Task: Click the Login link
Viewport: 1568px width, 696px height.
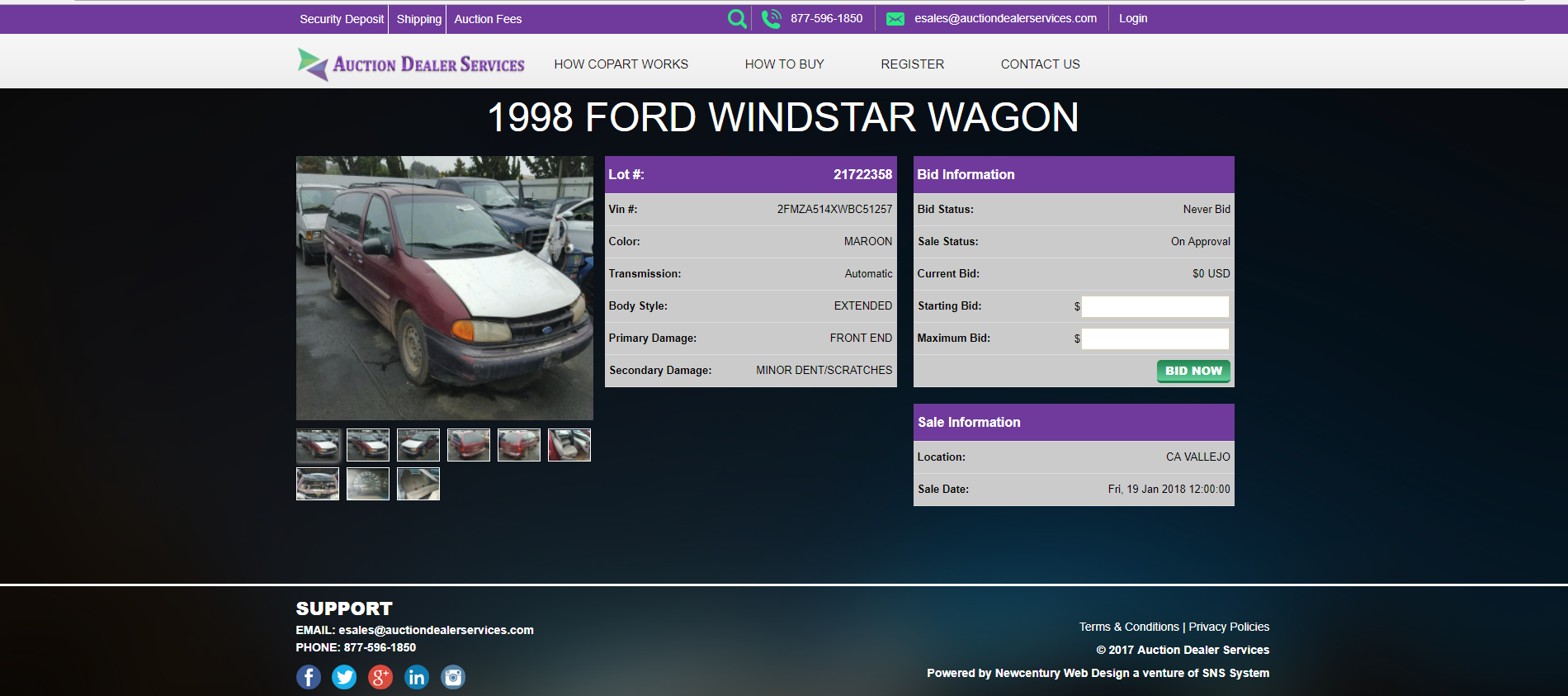Action: coord(1133,18)
